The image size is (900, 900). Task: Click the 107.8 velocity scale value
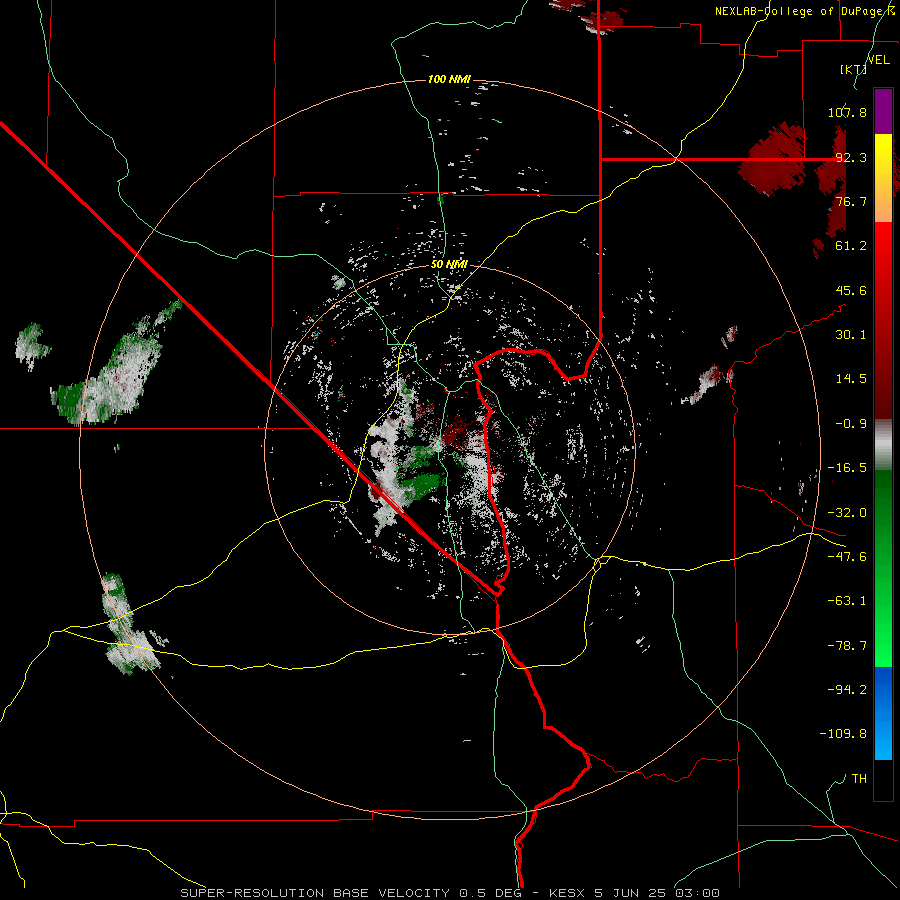847,112
